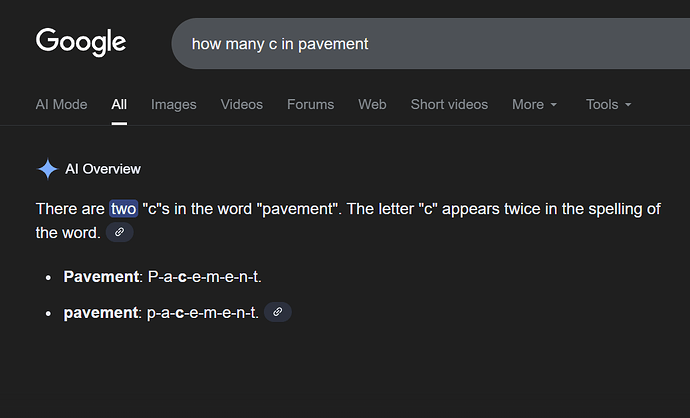Open the Videos tab

tap(242, 104)
